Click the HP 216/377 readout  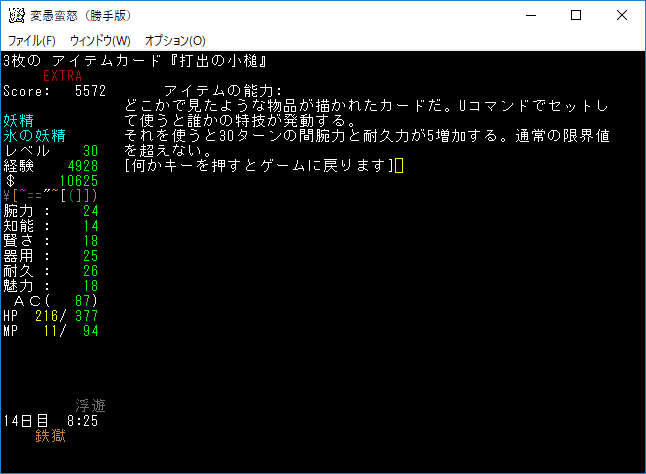pyautogui.click(x=51, y=316)
